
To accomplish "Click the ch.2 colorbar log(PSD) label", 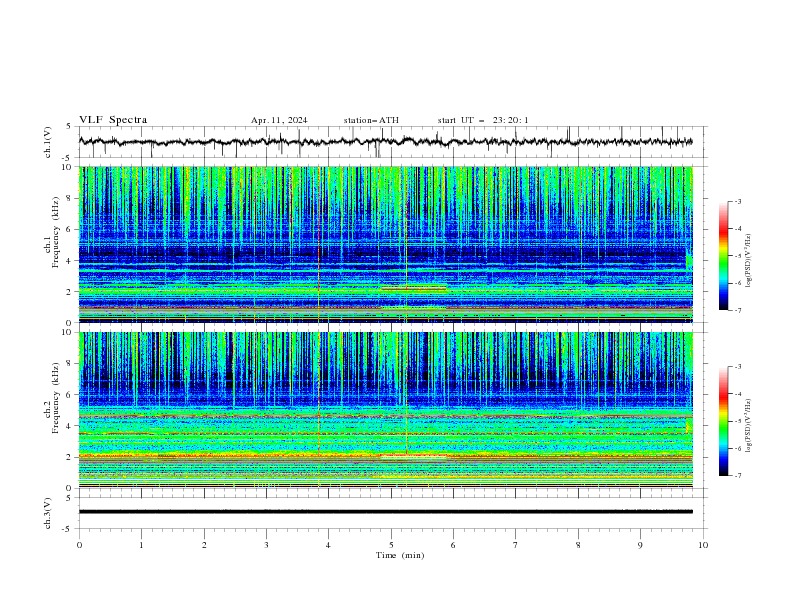I will point(749,426).
